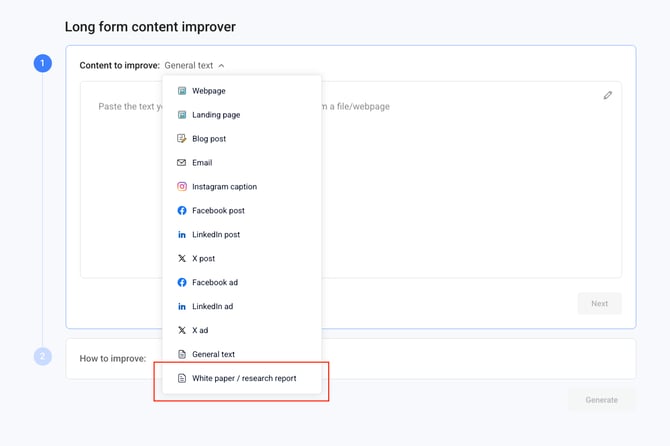Click step 1 circle indicator
670x446 pixels.
43,64
